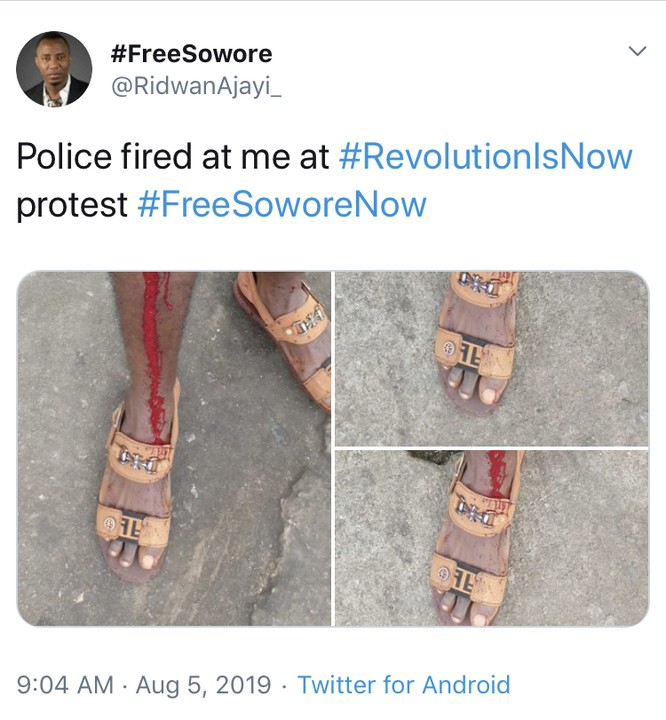Open the Twitter for Android source link
Viewport: 666px width, 720px height.
coord(404,685)
